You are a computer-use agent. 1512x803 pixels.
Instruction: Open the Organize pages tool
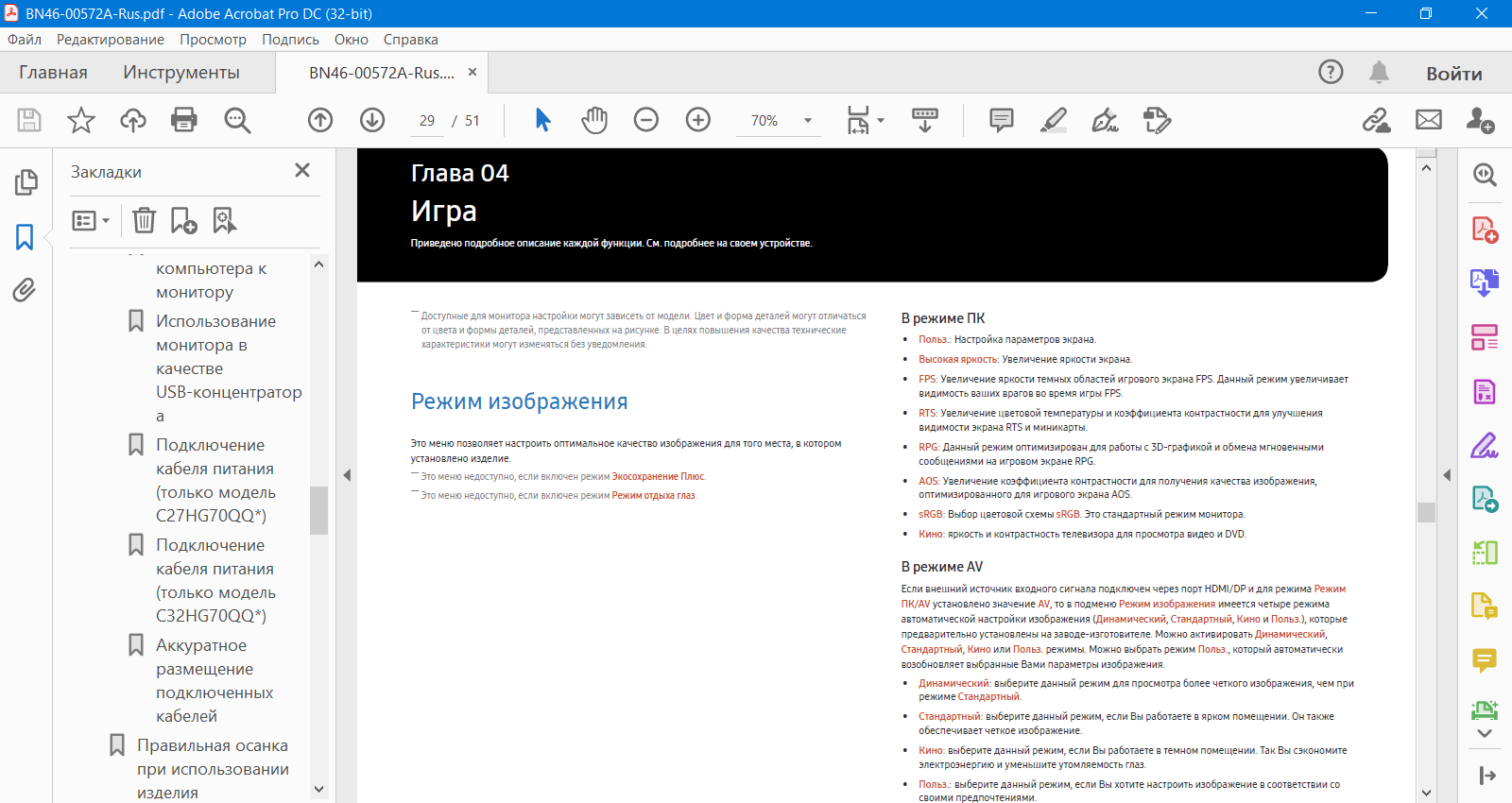pos(1485,337)
